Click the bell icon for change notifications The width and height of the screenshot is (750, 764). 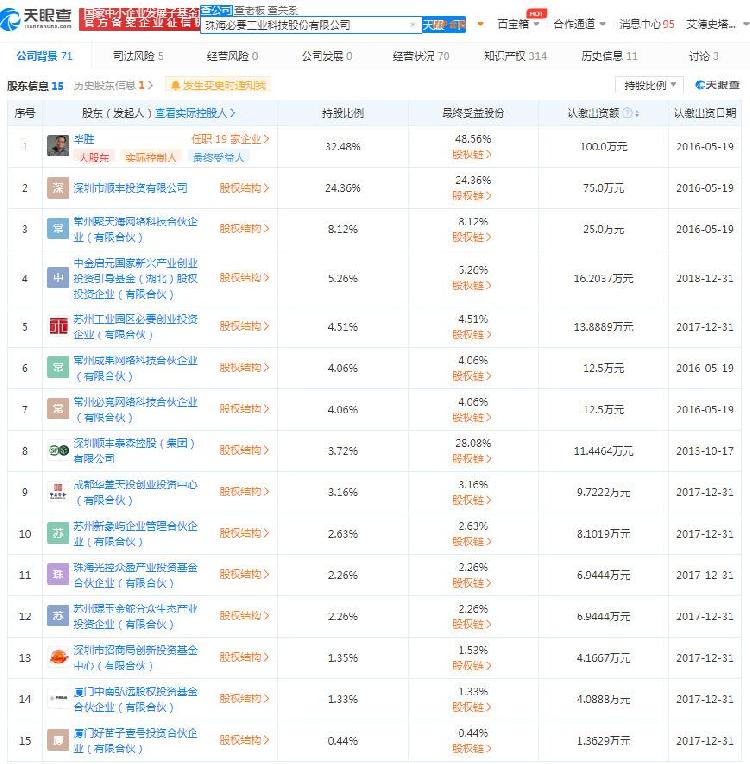coord(175,86)
